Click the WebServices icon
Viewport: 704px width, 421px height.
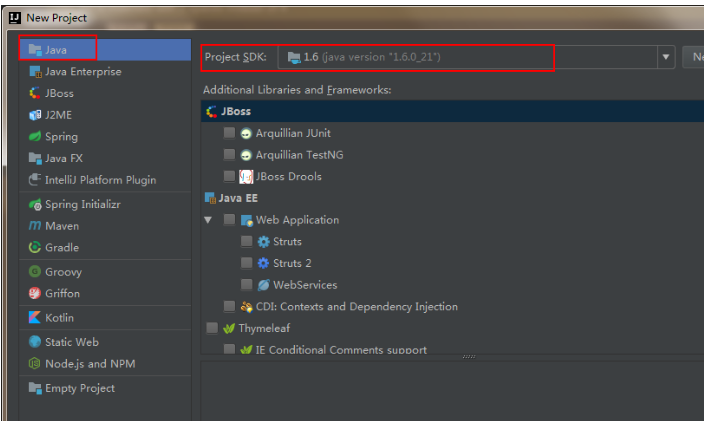click(264, 285)
